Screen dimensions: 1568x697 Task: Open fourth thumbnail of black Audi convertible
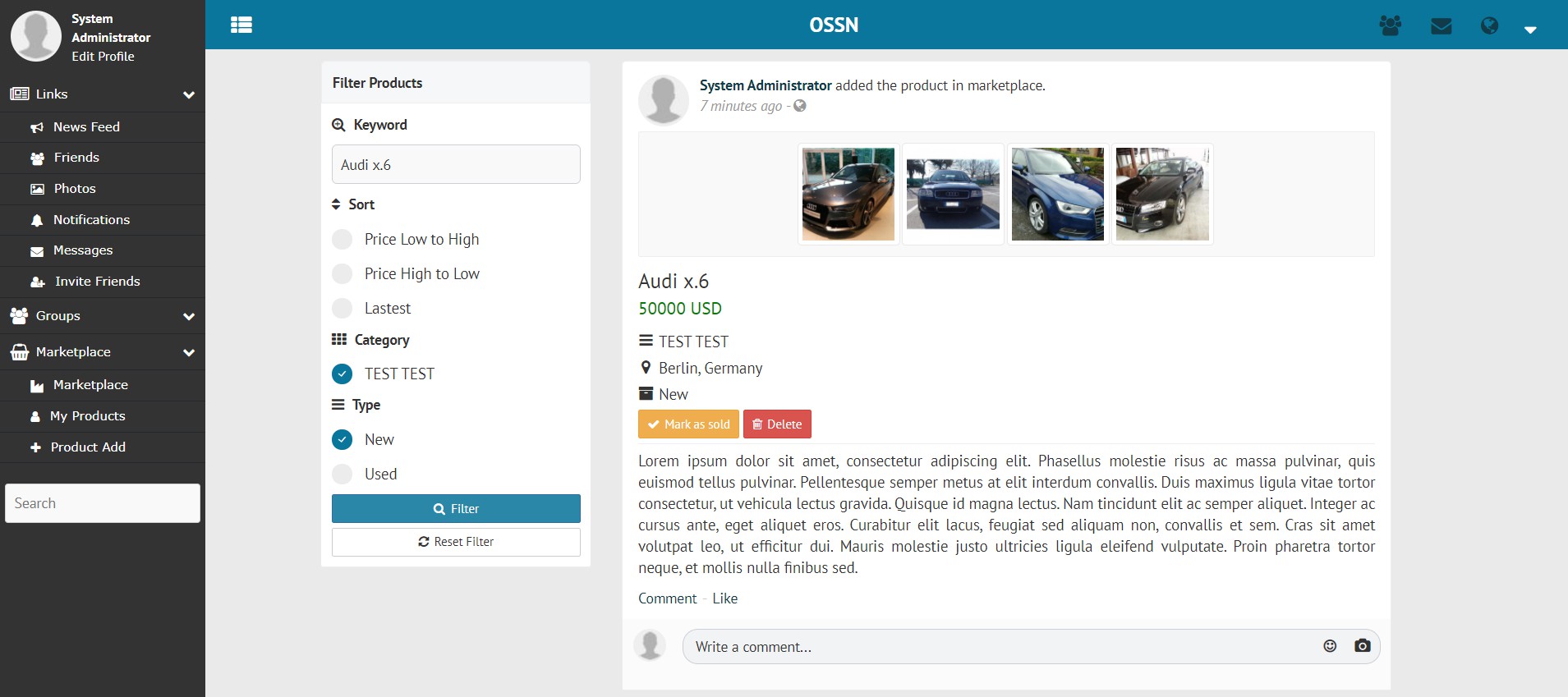[x=1162, y=194]
